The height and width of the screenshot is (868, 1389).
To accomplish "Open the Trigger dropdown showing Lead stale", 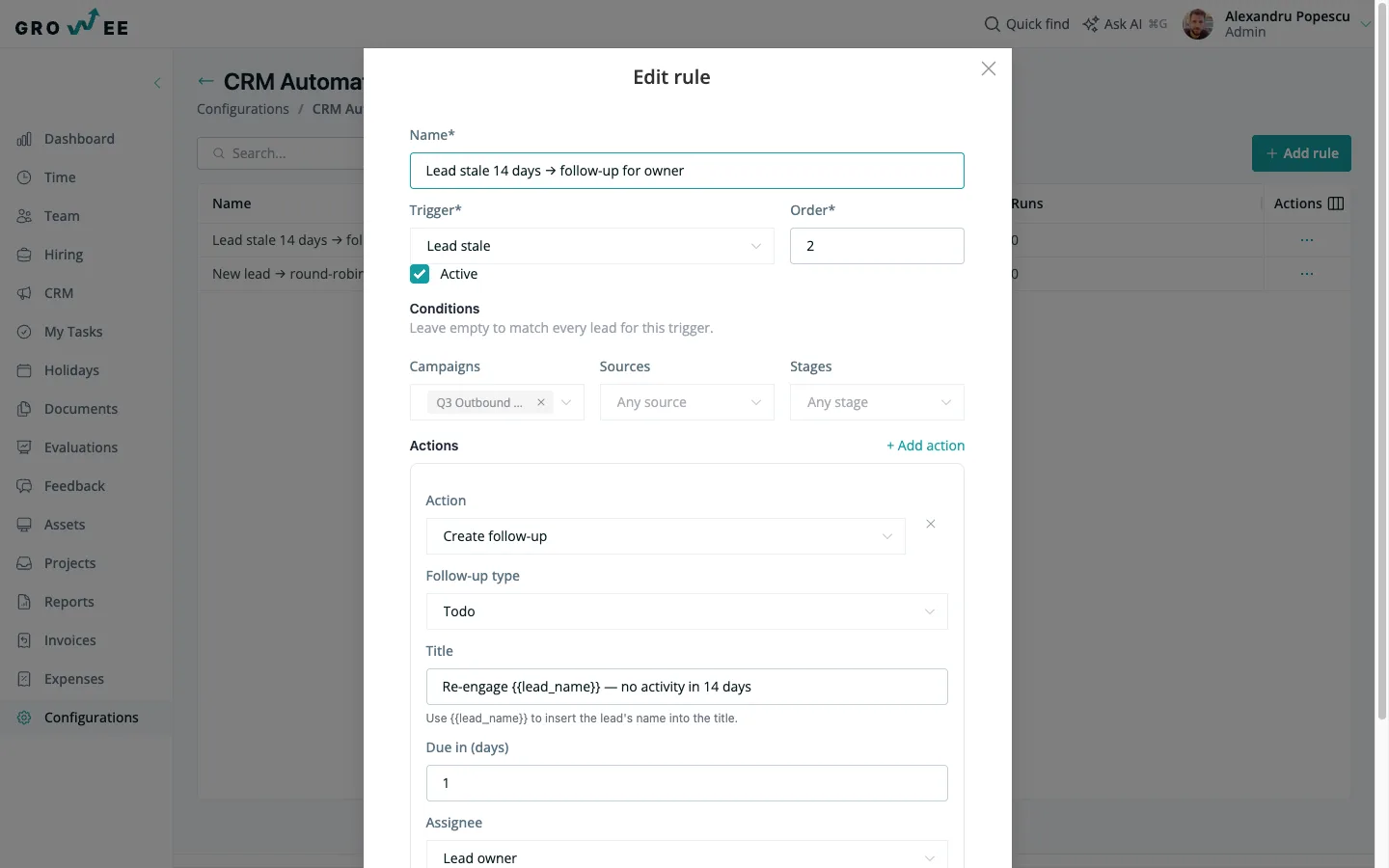I will pos(592,246).
